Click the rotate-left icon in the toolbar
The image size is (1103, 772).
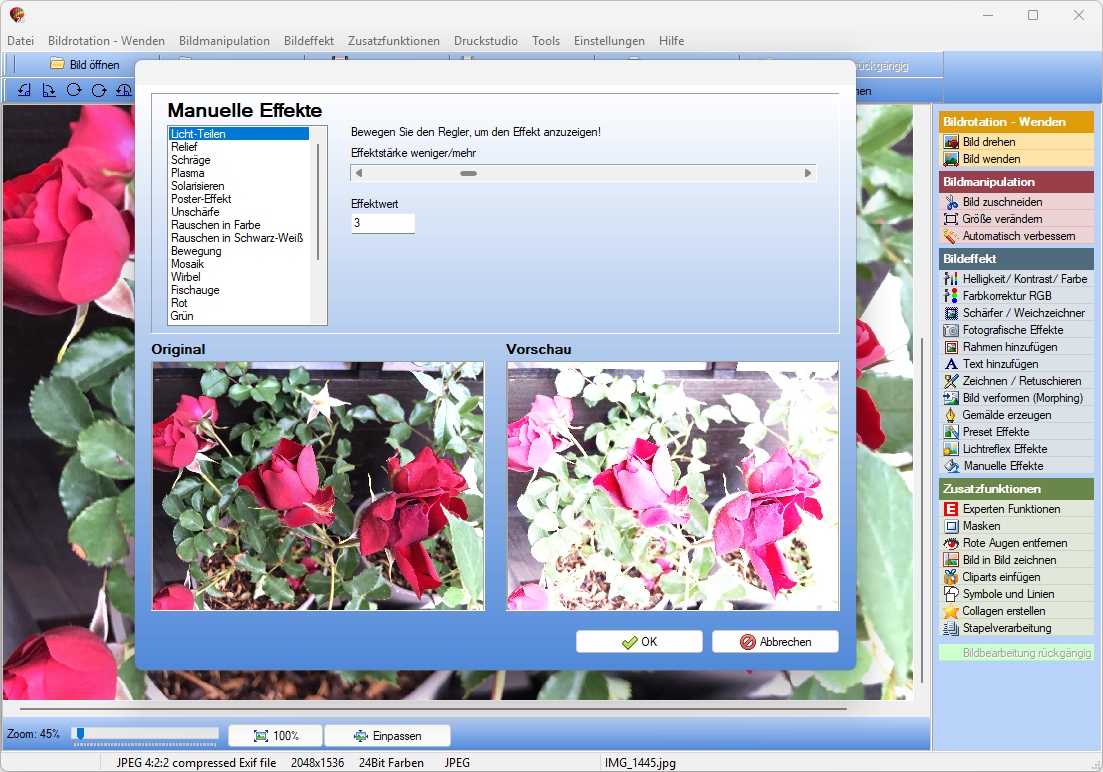tap(24, 90)
